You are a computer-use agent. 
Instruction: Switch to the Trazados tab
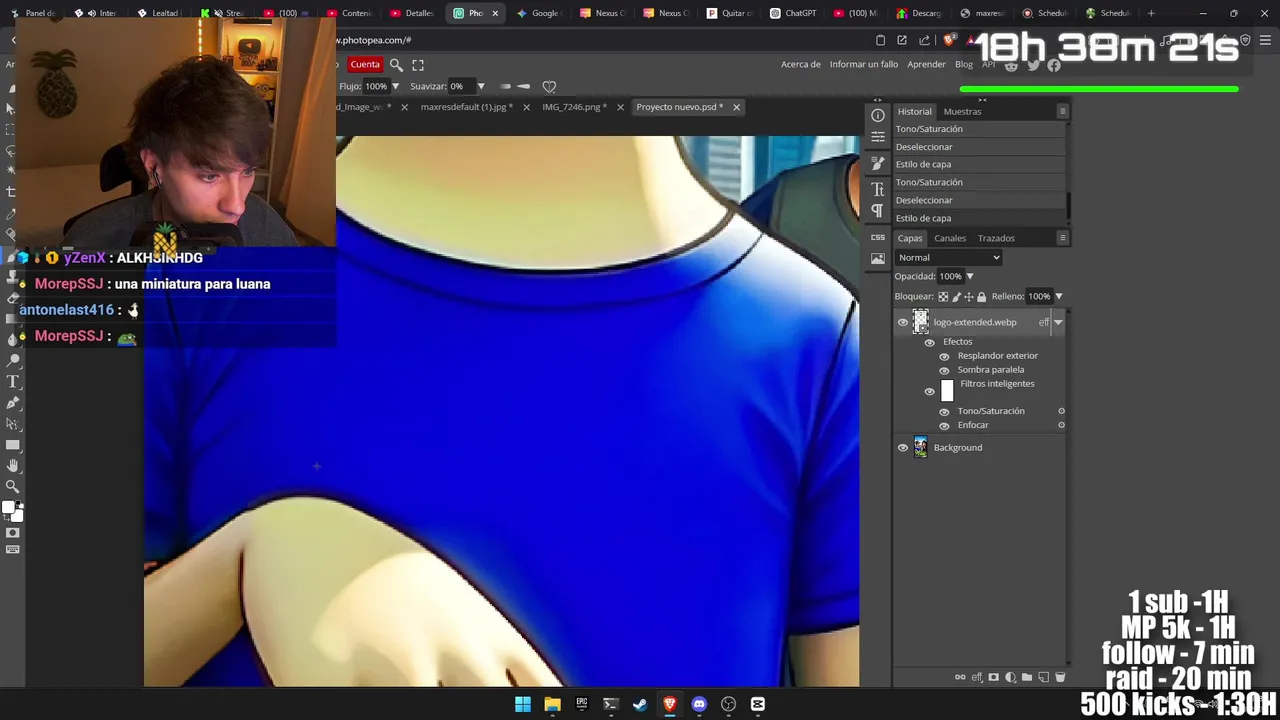tap(996, 238)
